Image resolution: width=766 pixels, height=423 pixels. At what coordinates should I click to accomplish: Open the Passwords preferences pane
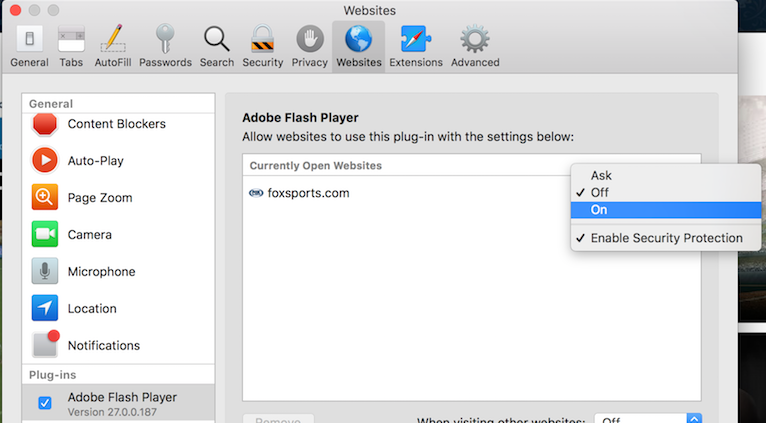(165, 47)
